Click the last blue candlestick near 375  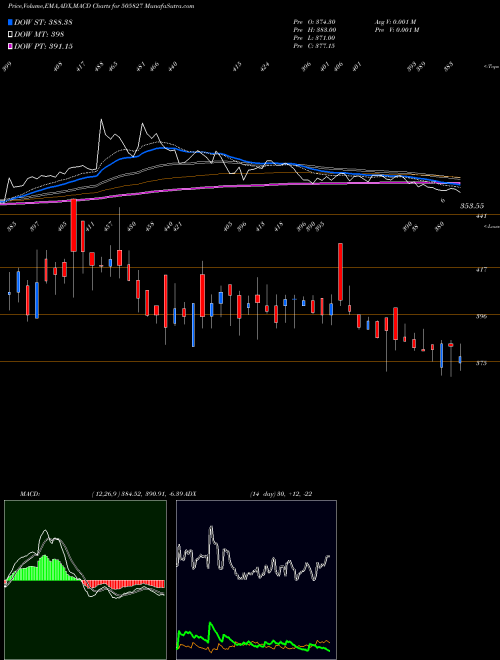click(x=460, y=359)
